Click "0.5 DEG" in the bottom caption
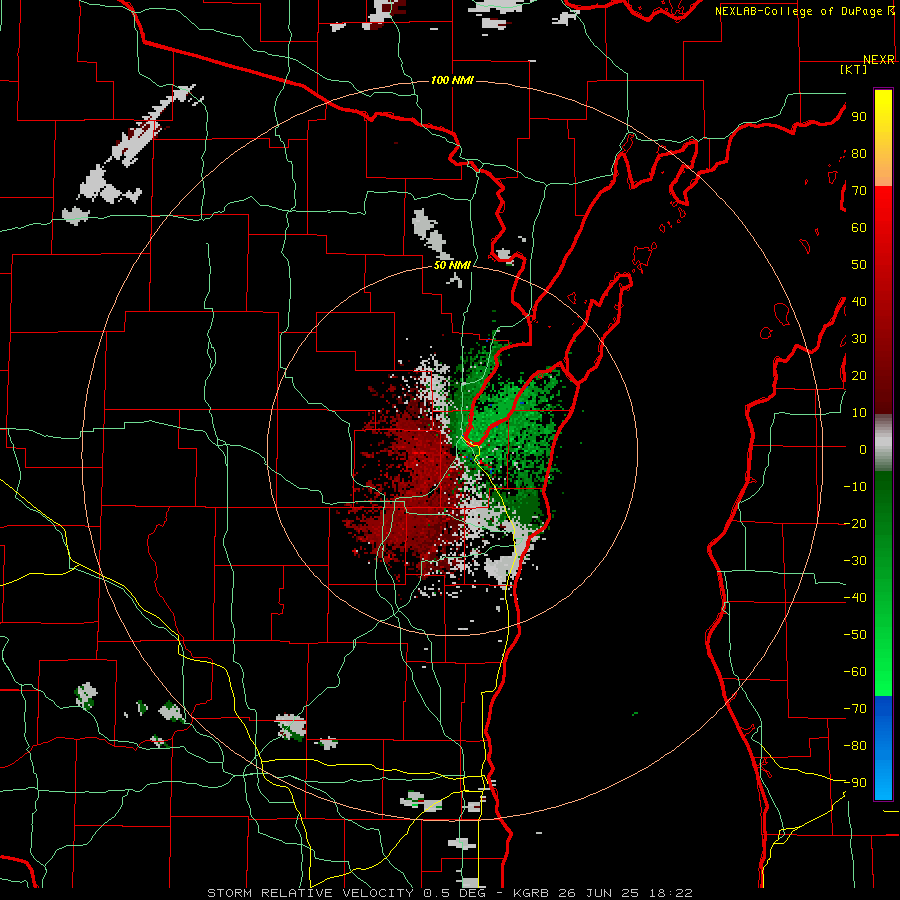 (457, 893)
